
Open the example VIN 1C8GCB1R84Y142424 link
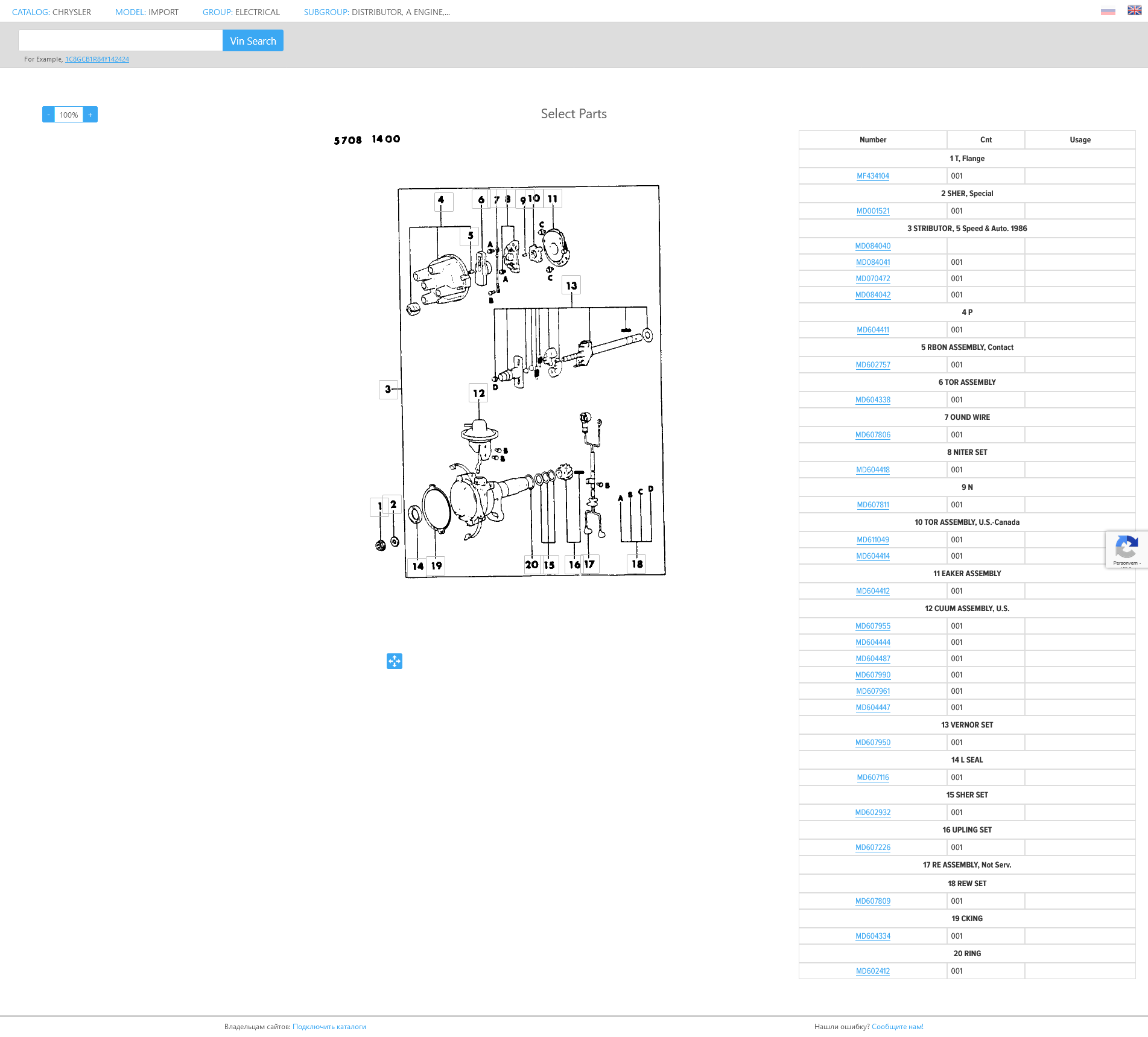97,59
